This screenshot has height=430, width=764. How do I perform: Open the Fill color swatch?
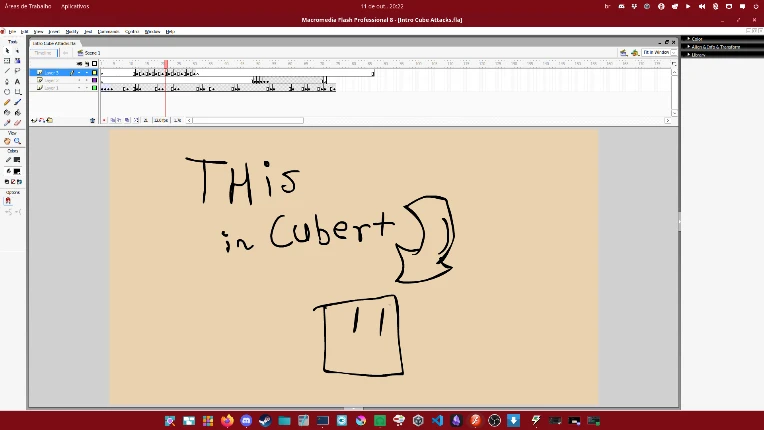click(x=17, y=171)
